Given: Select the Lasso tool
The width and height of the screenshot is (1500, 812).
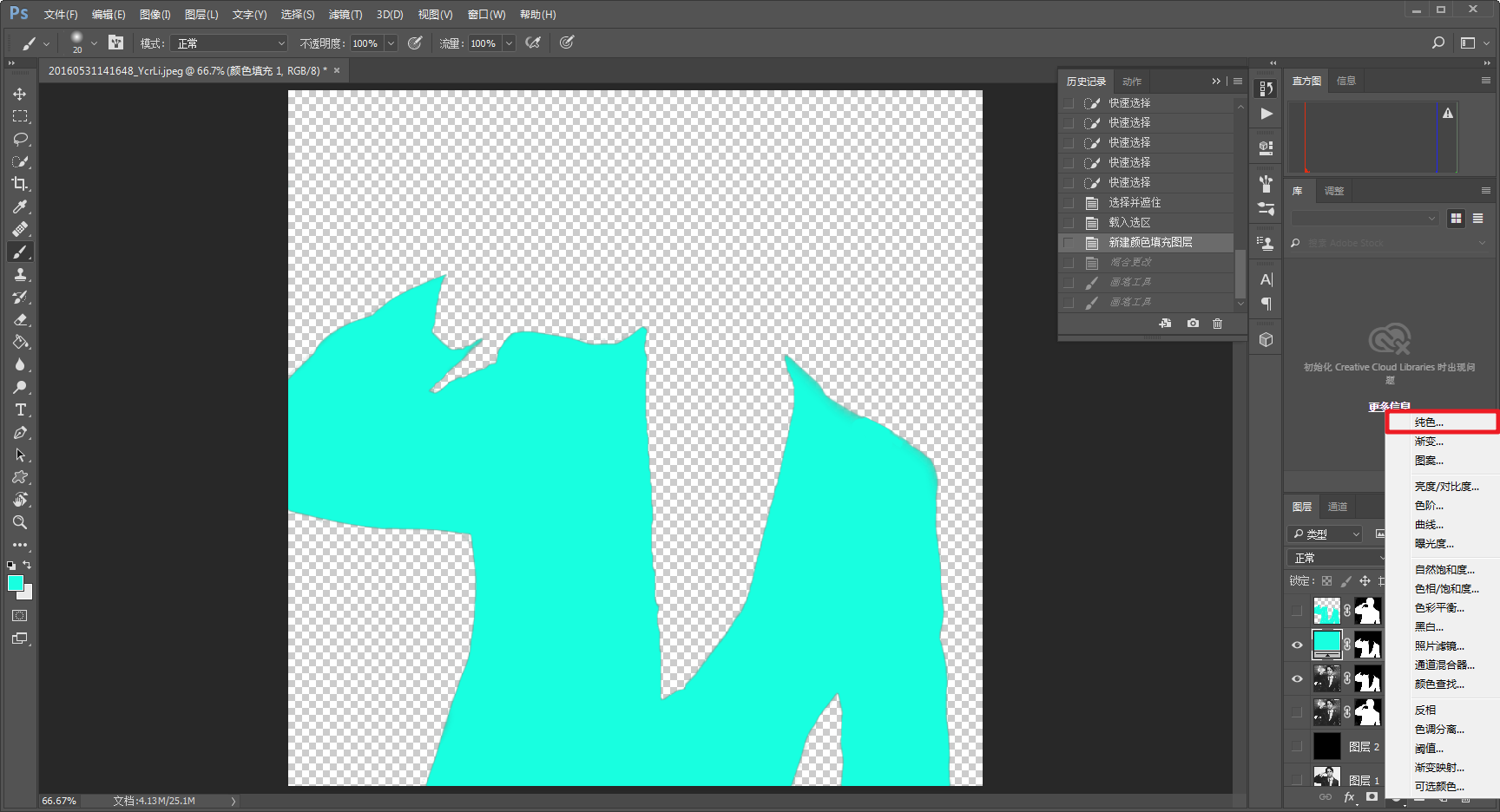Looking at the screenshot, I should (x=20, y=139).
